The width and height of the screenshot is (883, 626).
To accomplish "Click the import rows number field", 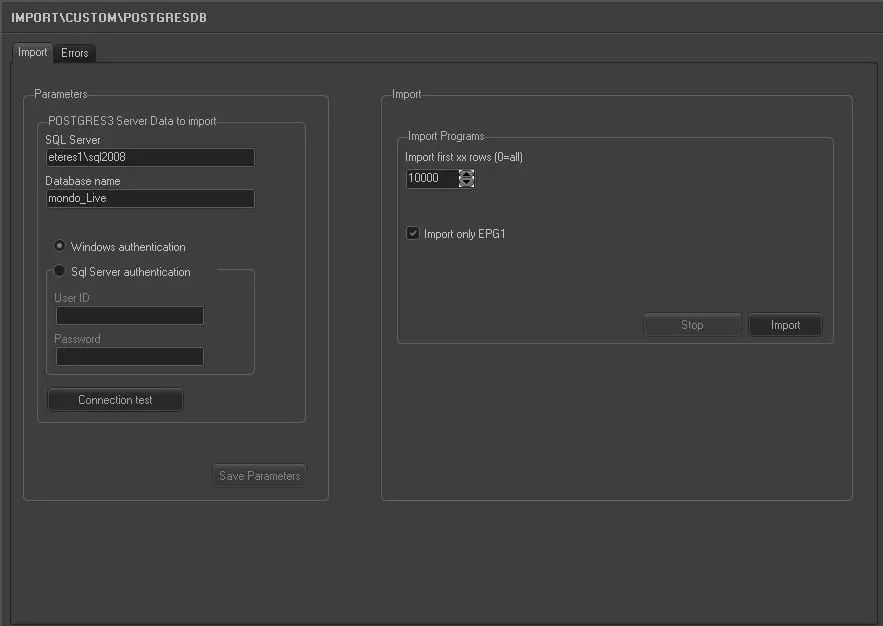I will click(431, 178).
